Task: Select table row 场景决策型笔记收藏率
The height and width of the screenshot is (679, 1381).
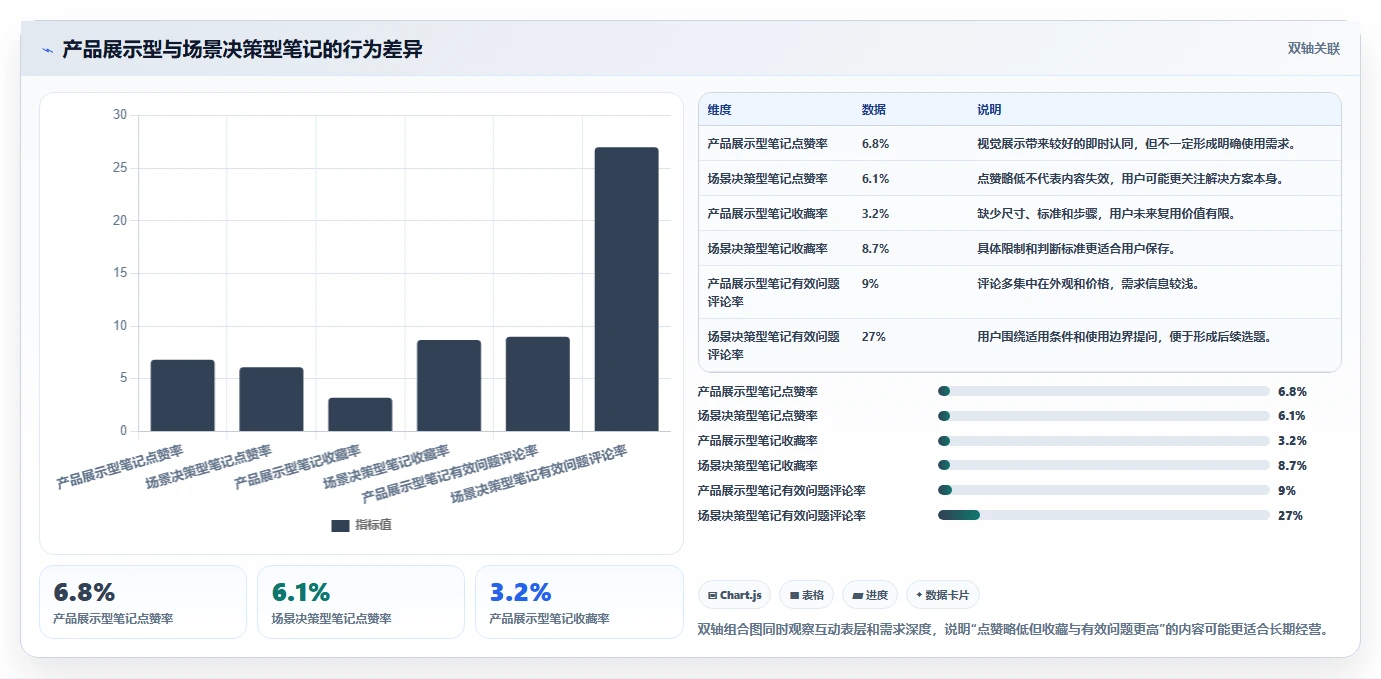Action: 1019,248
